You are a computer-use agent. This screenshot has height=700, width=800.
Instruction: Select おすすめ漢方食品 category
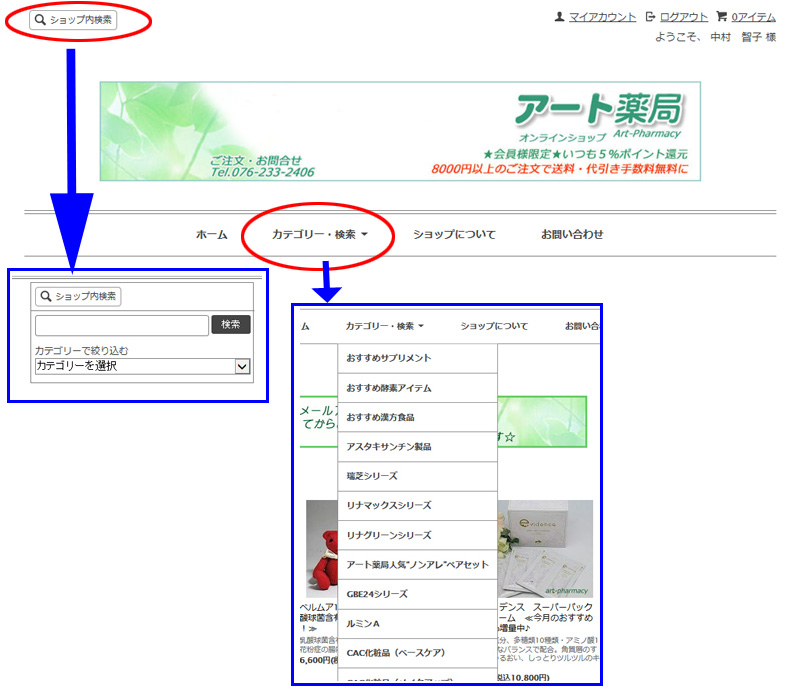[417, 417]
